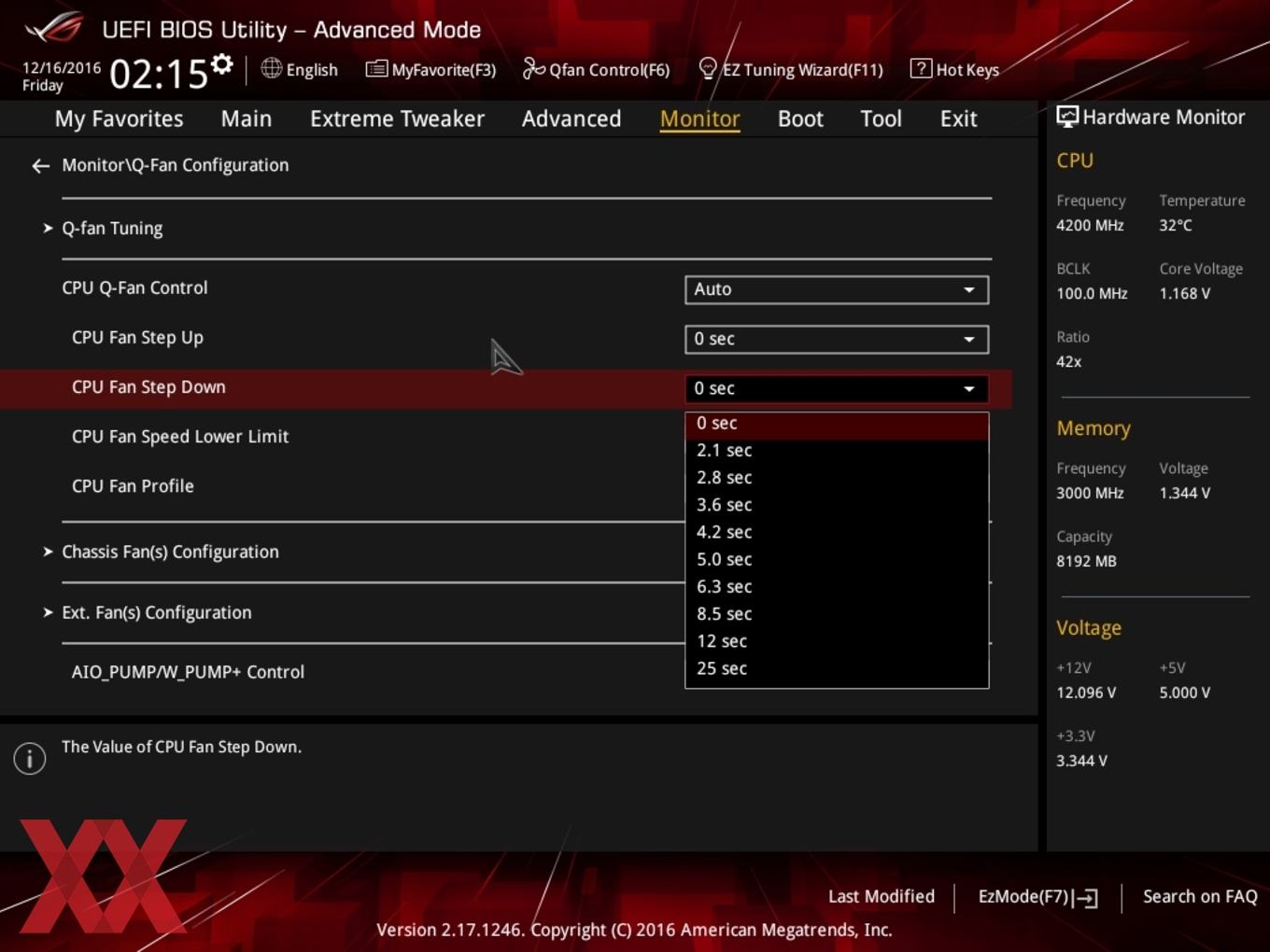1270x952 pixels.
Task: Choose 25 sec option
Action: coord(837,668)
